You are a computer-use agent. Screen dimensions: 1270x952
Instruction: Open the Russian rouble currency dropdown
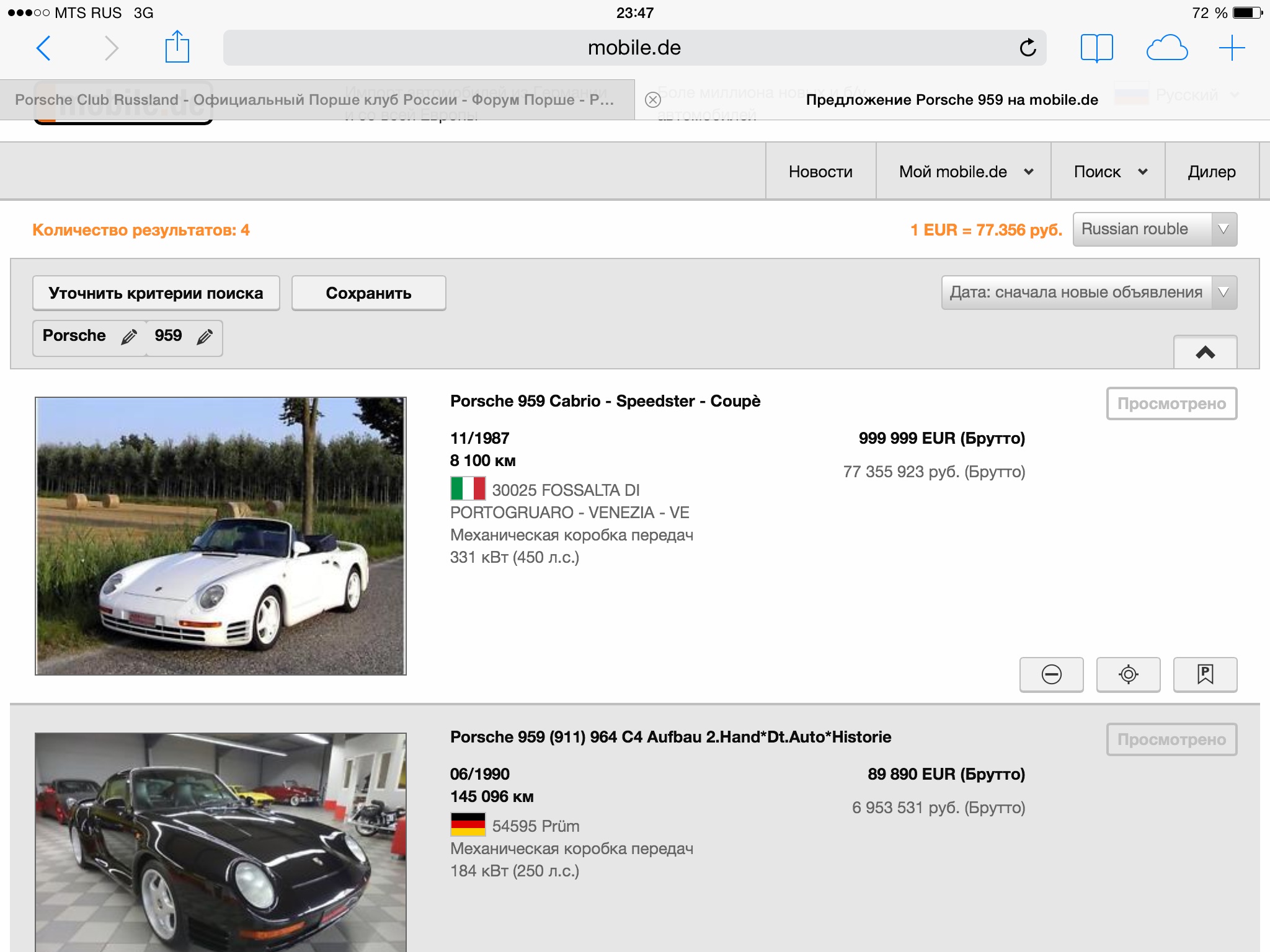(x=1155, y=229)
